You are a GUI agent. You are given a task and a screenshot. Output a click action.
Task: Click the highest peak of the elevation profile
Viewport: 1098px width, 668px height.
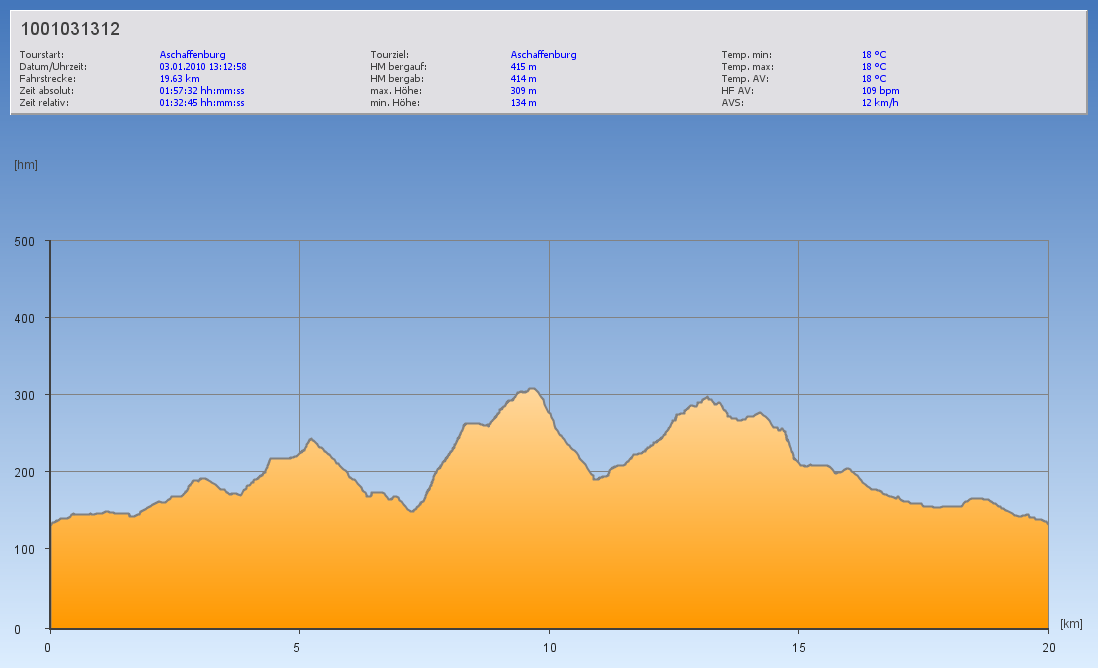532,389
